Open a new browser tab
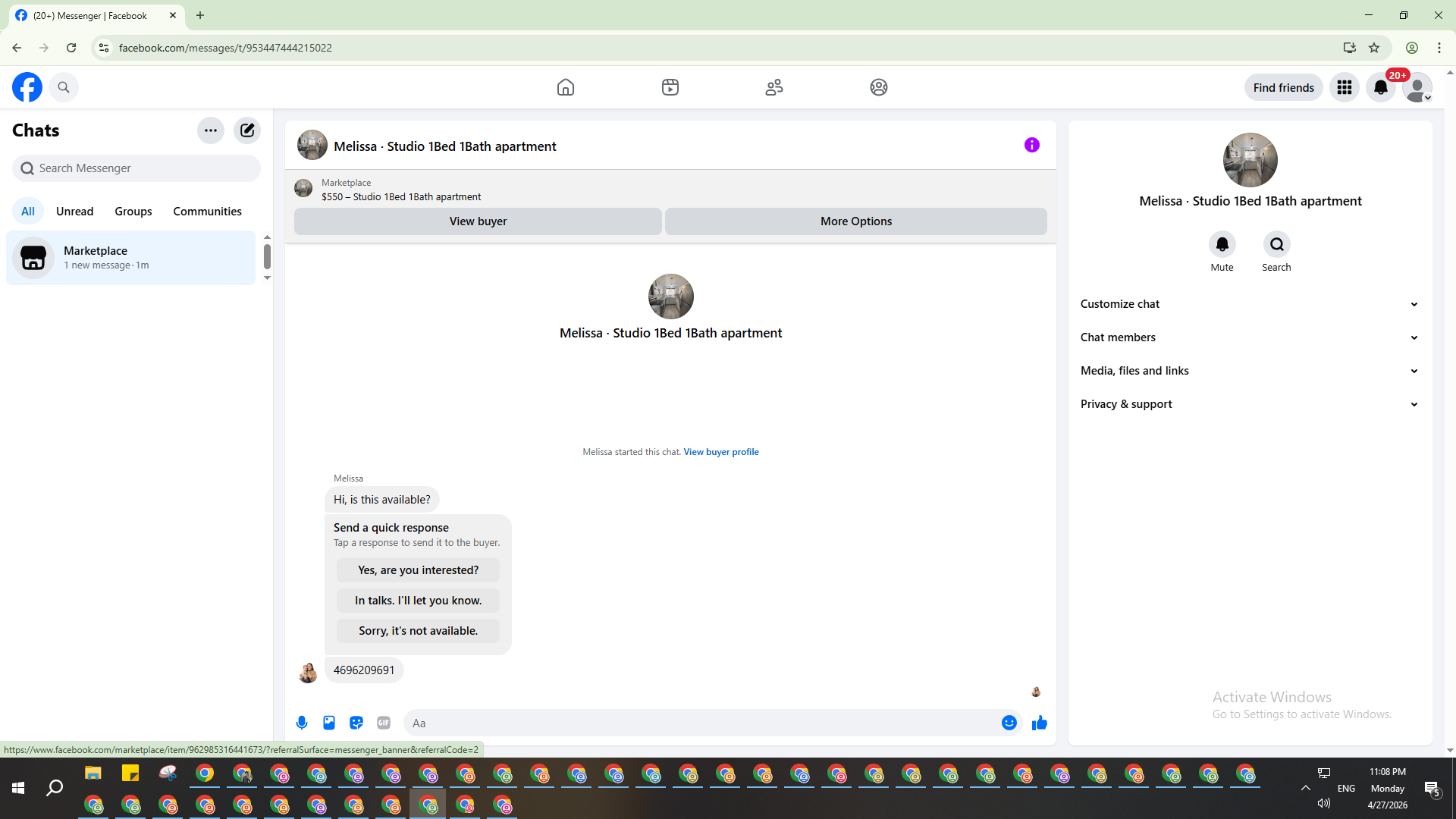The height and width of the screenshot is (819, 1456). [x=200, y=15]
